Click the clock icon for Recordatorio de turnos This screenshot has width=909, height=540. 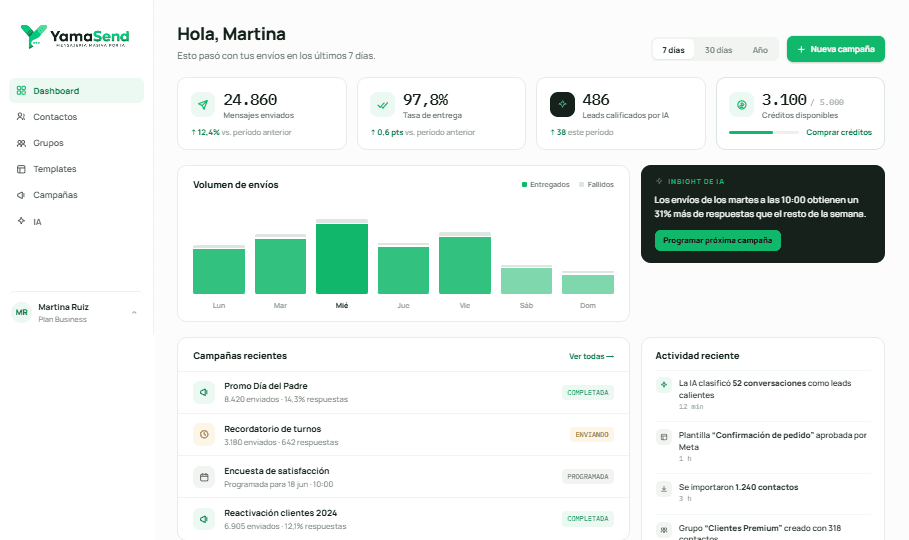(x=204, y=434)
